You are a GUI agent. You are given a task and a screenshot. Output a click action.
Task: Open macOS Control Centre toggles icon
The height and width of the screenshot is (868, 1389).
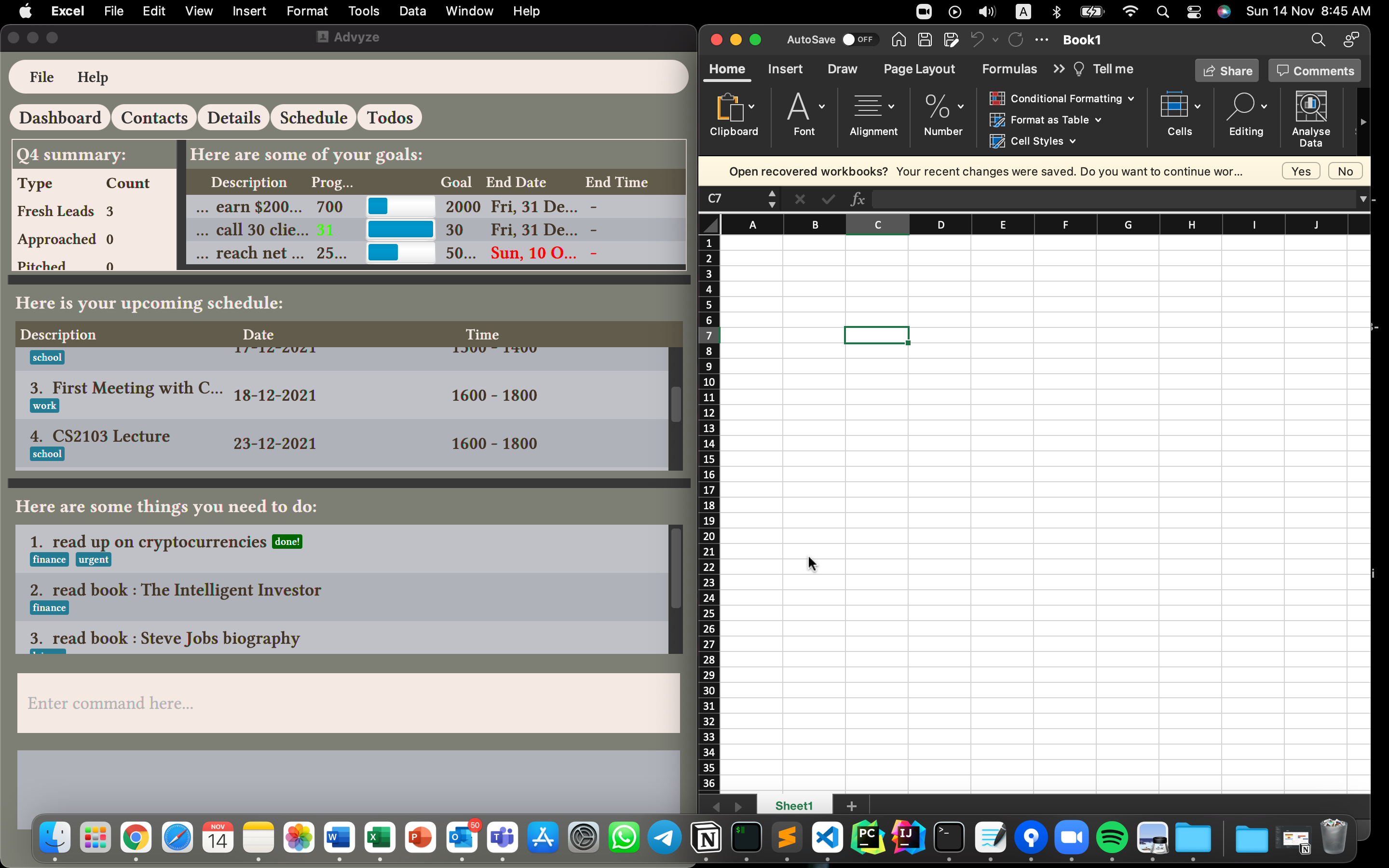[1194, 12]
